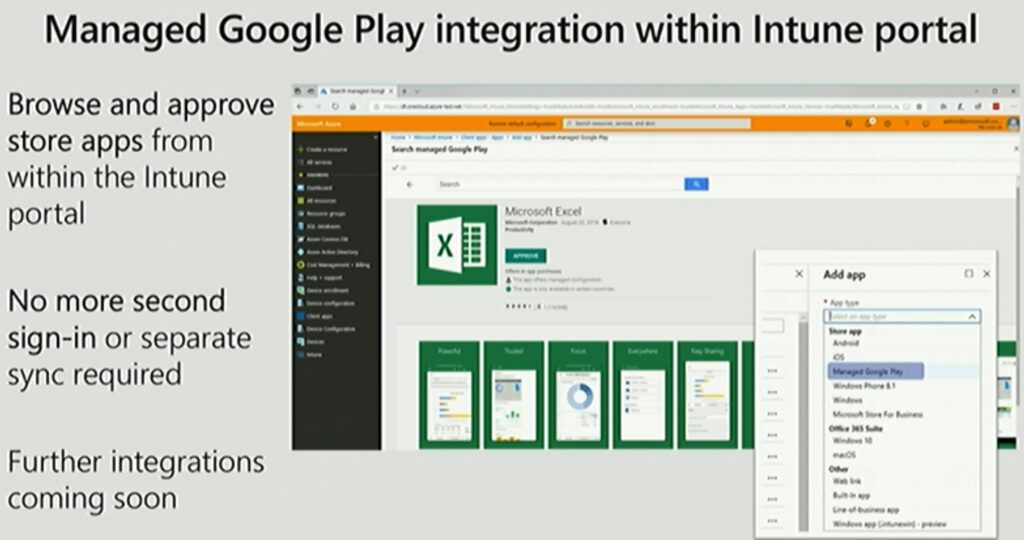The height and width of the screenshot is (540, 1024).
Task: Open the Trusted screenshot thumbnail
Action: [x=514, y=395]
